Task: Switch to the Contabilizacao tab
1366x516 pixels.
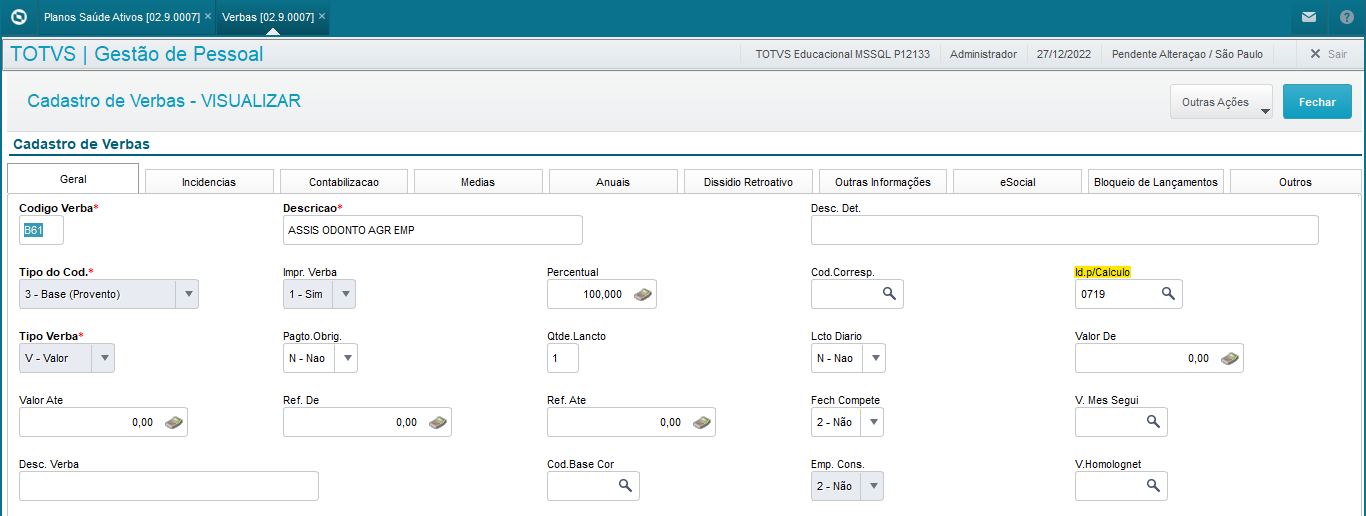Action: pyautogui.click(x=344, y=182)
